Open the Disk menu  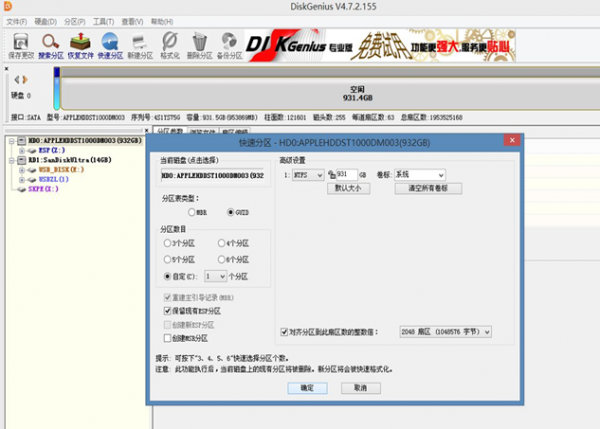point(46,22)
